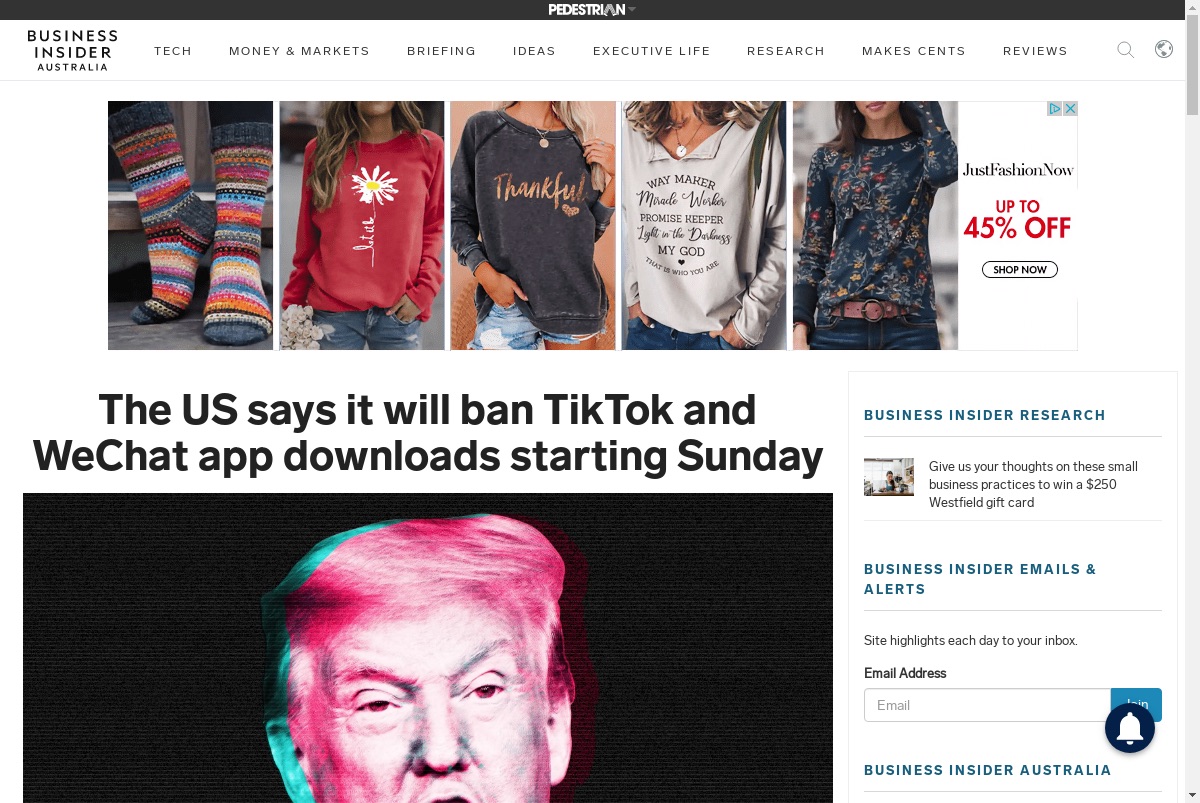
Task: Open the Tech menu
Action: [173, 51]
